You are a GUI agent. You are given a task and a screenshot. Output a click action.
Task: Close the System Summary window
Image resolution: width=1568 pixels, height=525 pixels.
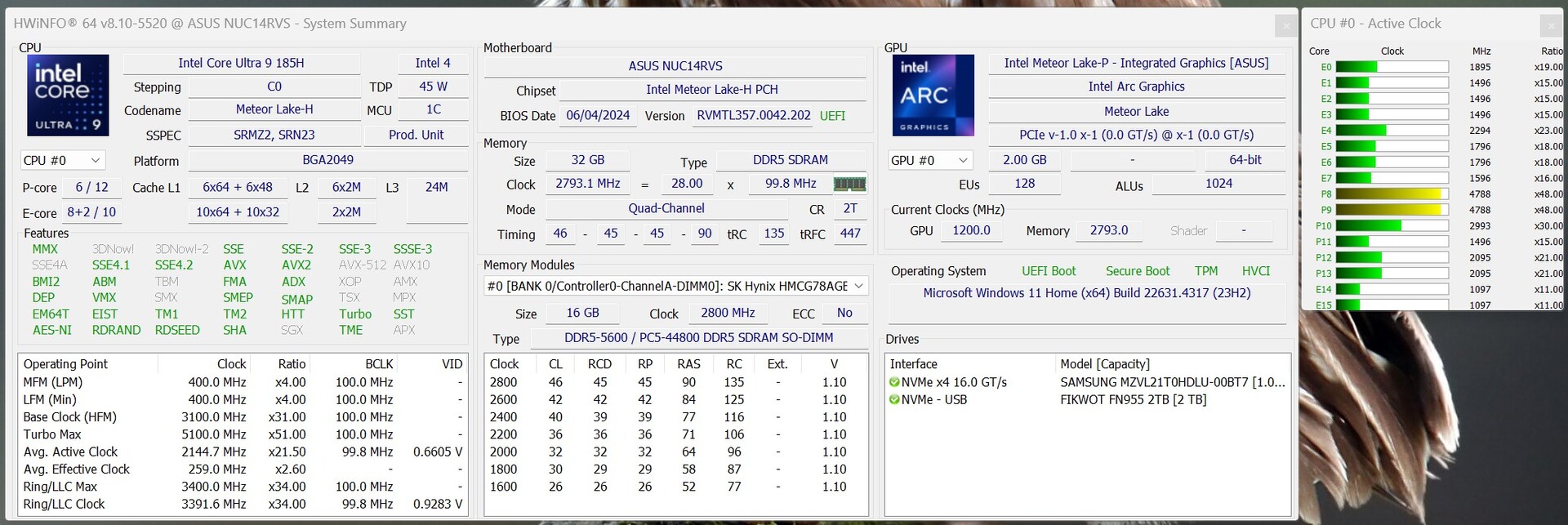click(x=1285, y=25)
